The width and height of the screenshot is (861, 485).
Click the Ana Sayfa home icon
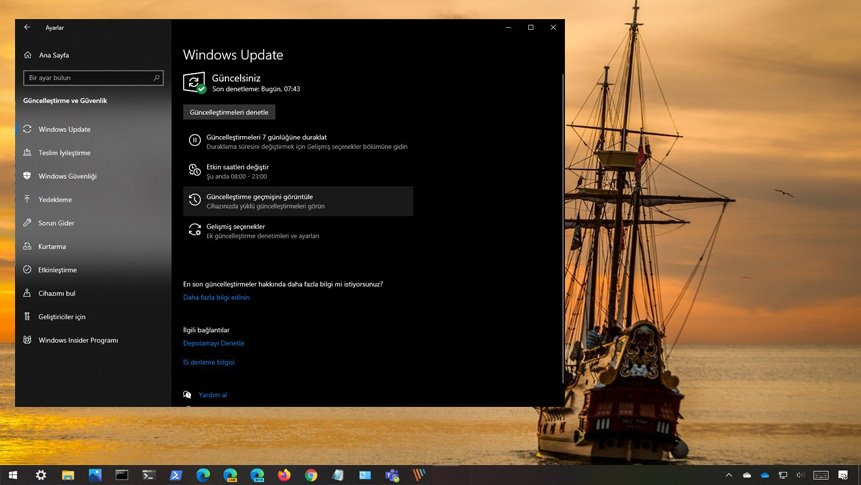tap(27, 54)
